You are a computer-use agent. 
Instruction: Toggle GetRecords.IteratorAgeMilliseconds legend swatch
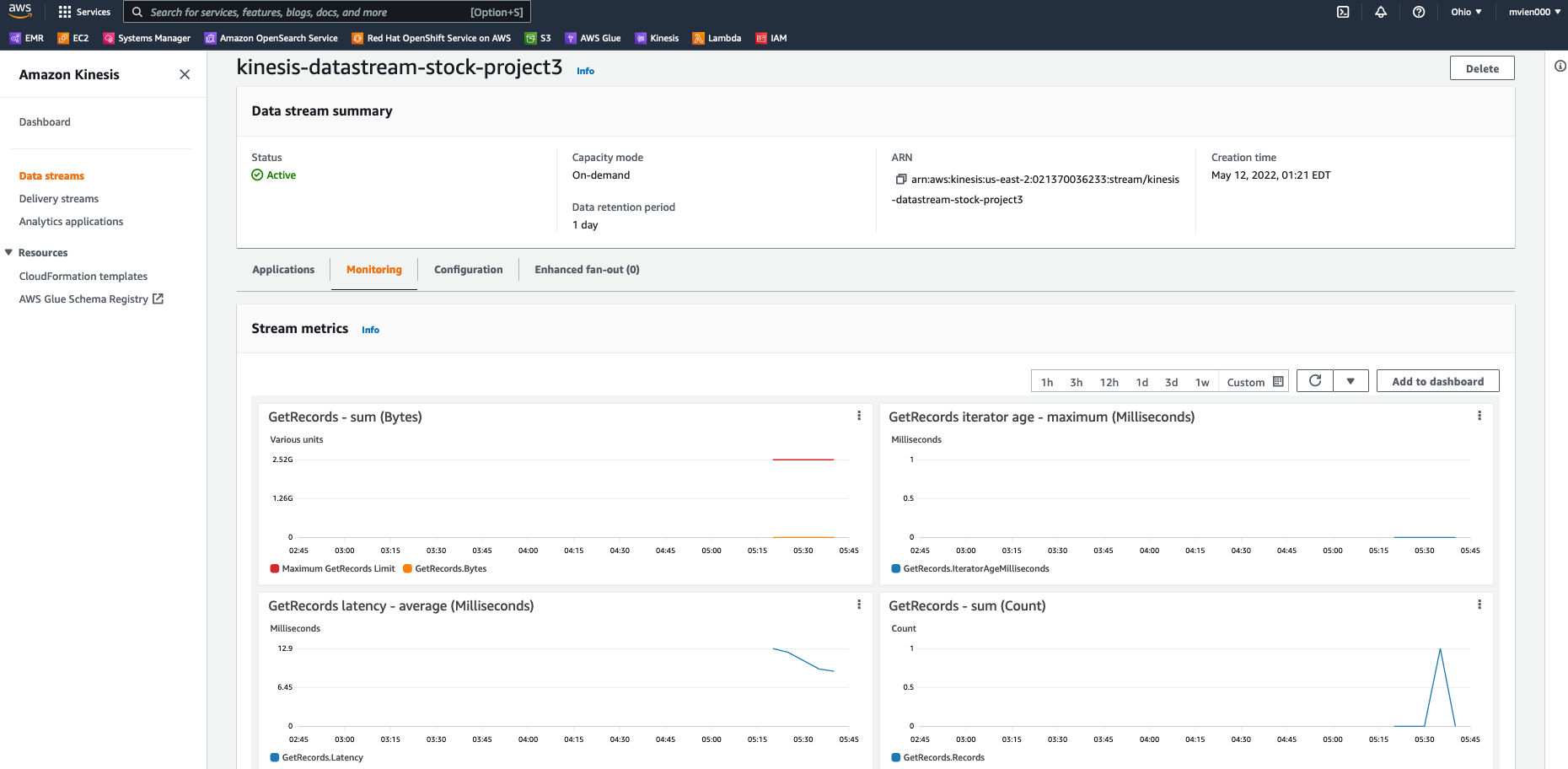click(x=896, y=568)
